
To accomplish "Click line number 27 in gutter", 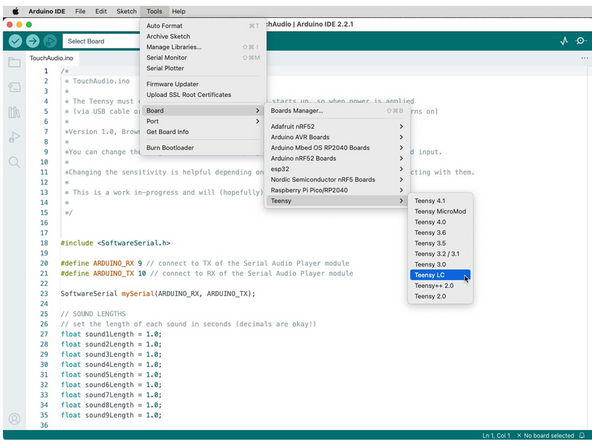I will click(x=44, y=334).
